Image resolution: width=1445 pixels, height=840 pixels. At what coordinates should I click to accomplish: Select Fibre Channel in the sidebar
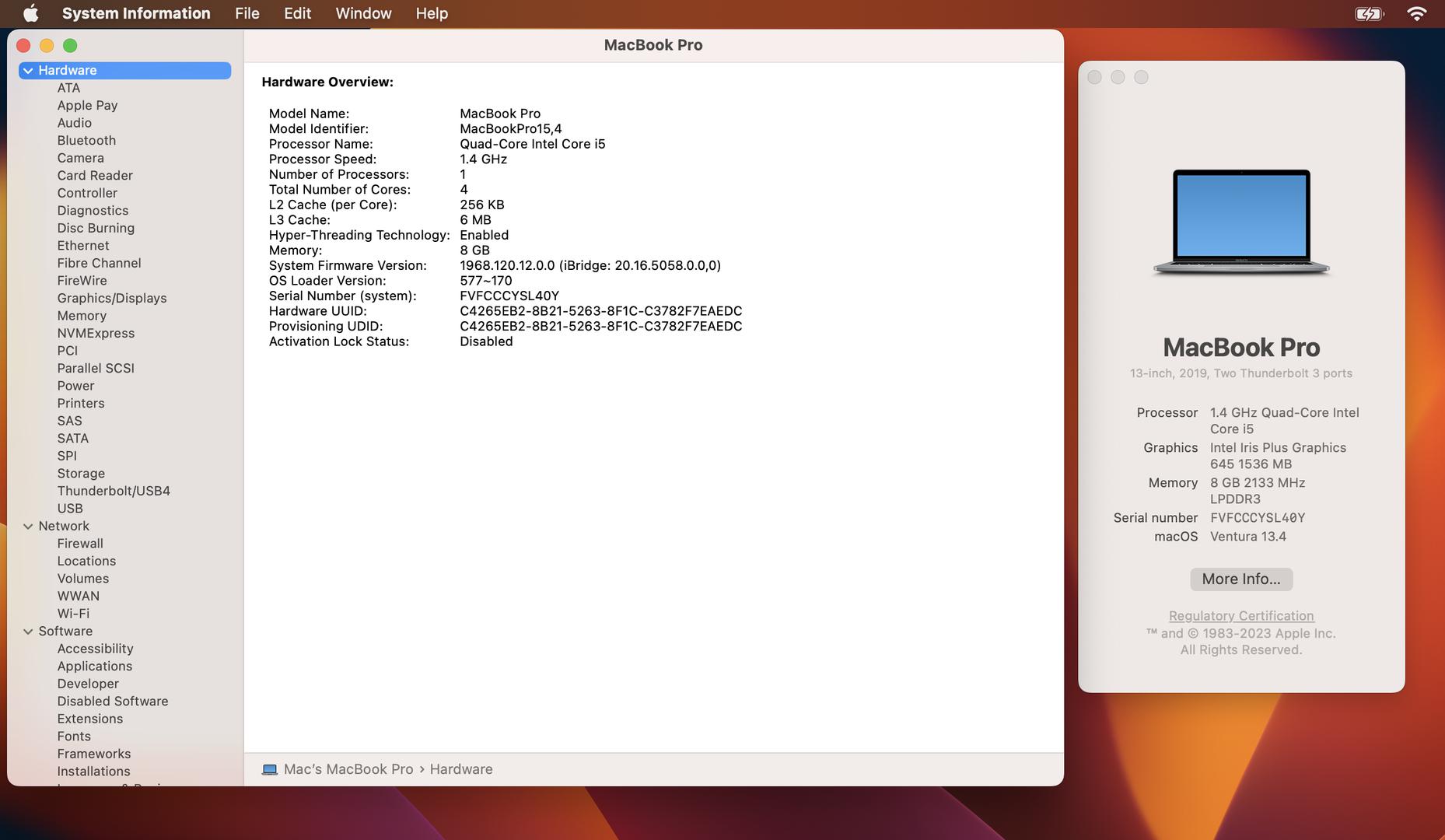99,263
